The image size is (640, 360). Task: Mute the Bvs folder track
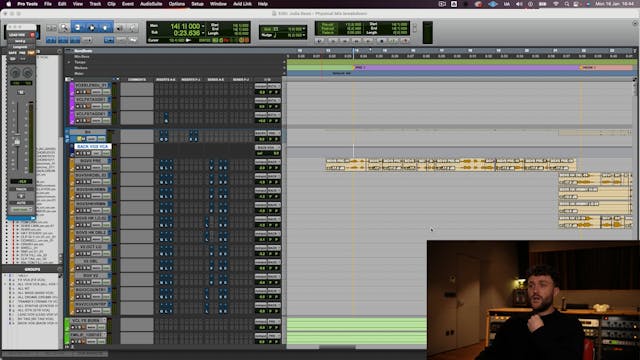click(x=85, y=139)
